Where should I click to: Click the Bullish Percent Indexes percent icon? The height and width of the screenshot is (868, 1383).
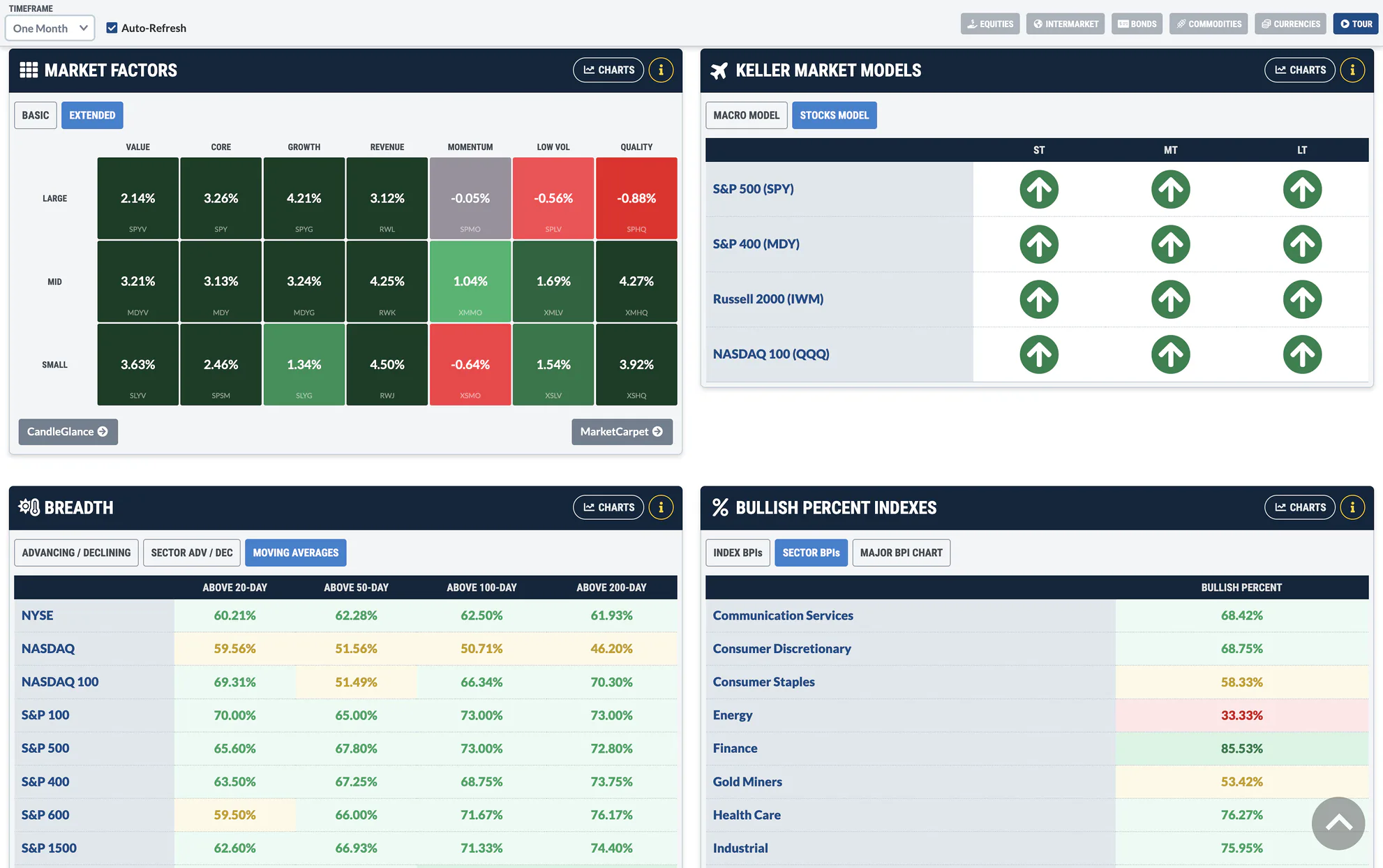tap(720, 507)
